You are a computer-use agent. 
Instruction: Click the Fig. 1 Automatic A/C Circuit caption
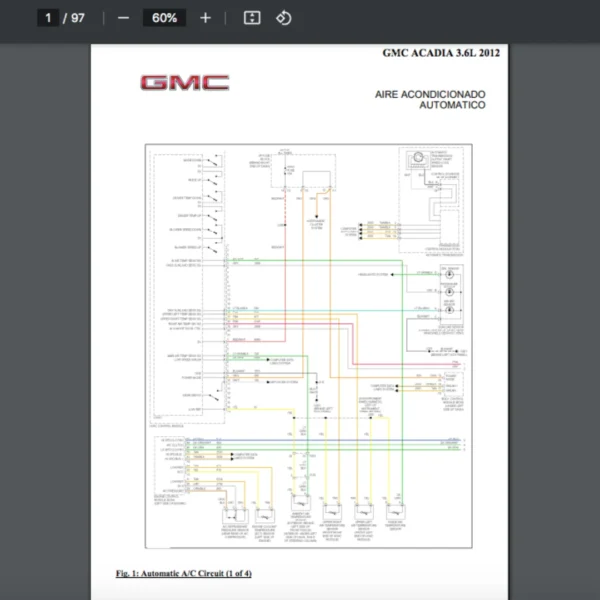[184, 573]
